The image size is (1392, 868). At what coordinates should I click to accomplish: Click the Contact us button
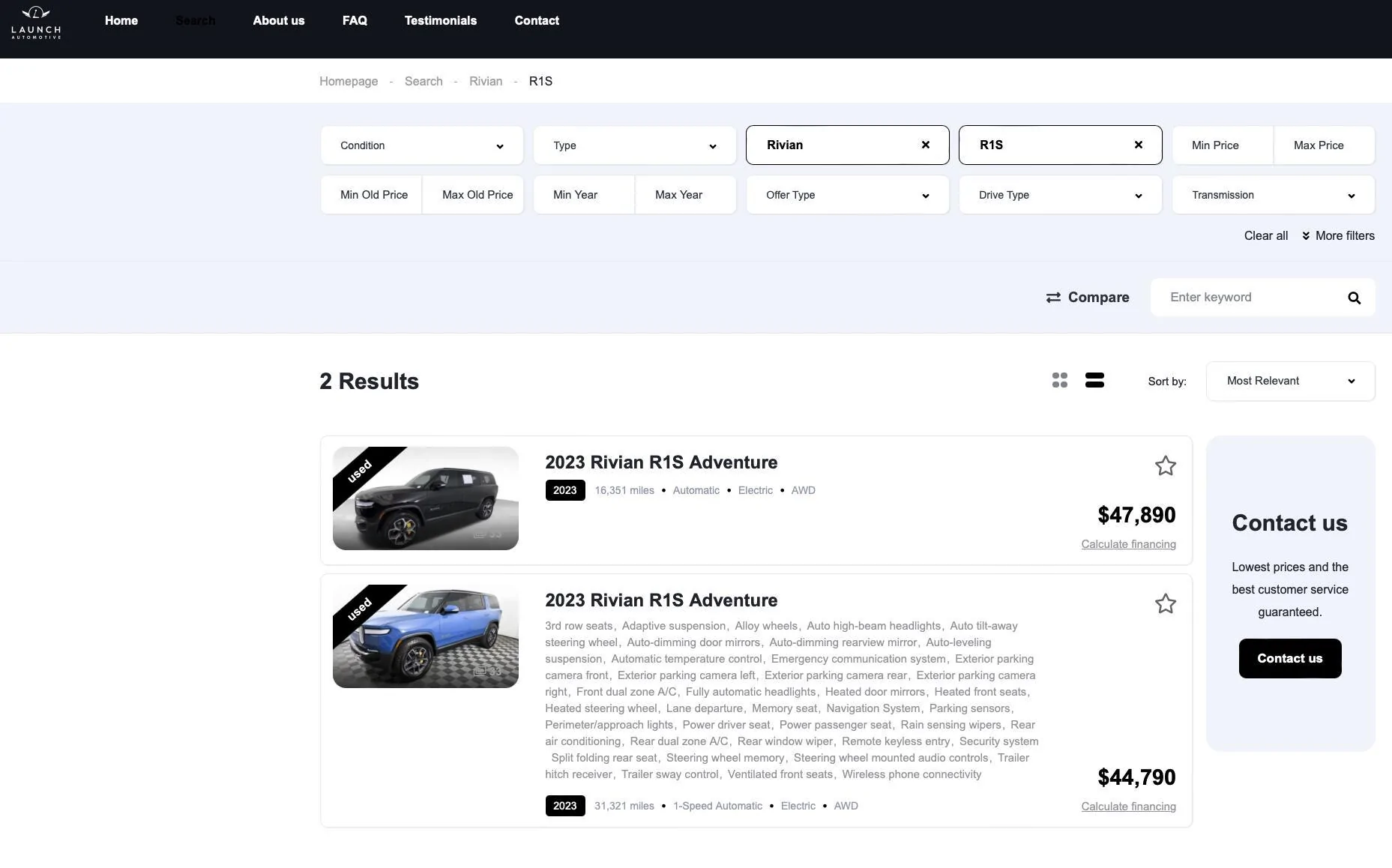(1290, 659)
